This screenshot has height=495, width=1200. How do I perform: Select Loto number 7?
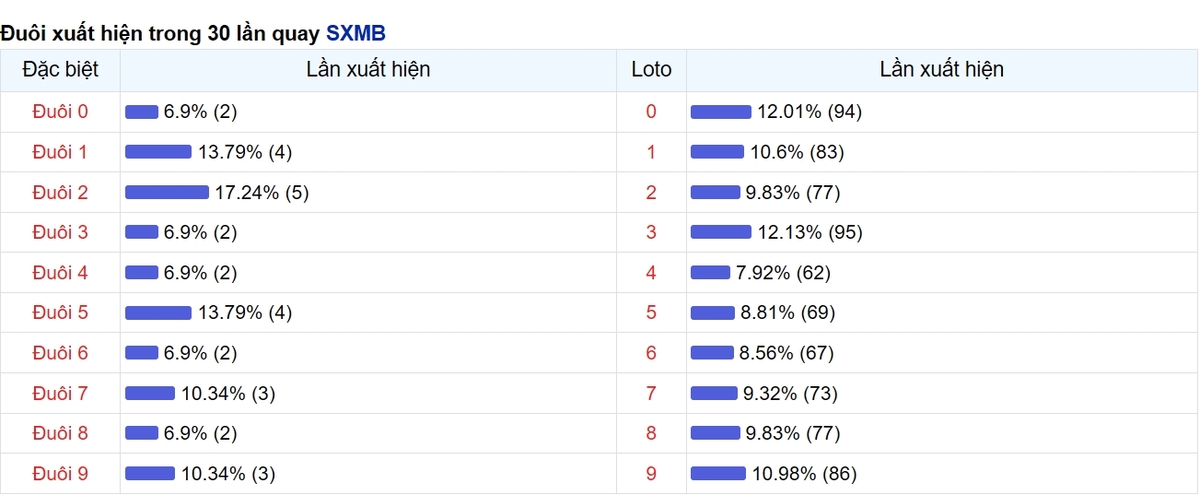click(x=652, y=393)
